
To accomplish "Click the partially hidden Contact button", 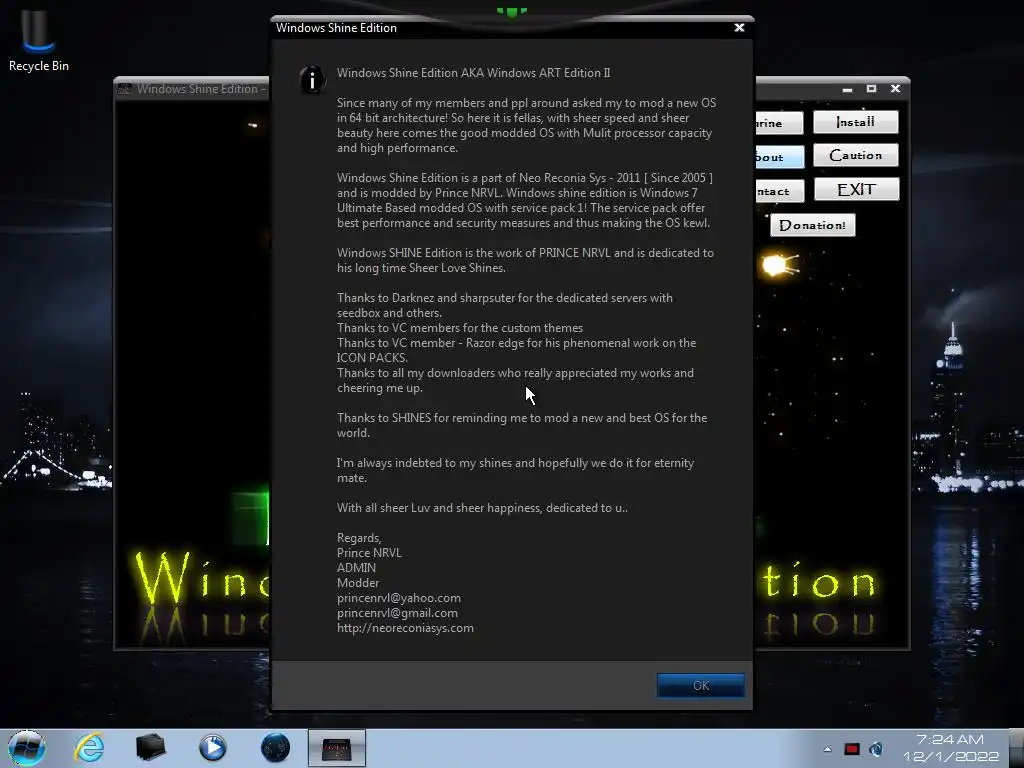I will [779, 191].
